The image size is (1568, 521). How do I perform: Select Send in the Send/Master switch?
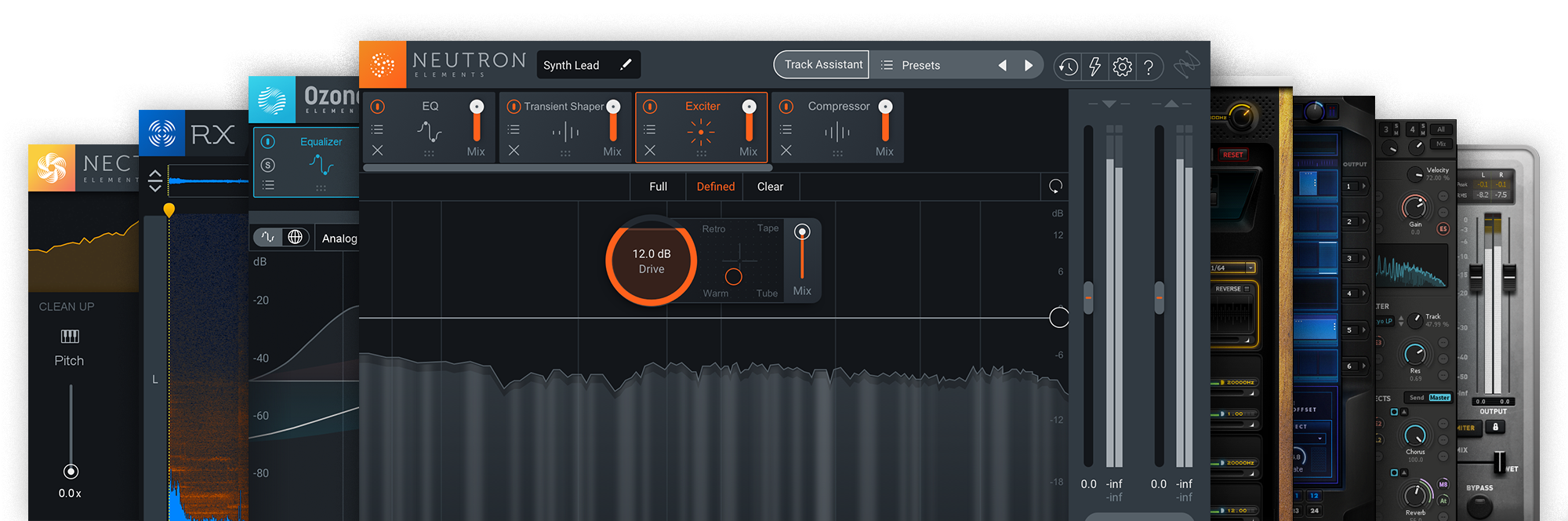click(x=1417, y=398)
